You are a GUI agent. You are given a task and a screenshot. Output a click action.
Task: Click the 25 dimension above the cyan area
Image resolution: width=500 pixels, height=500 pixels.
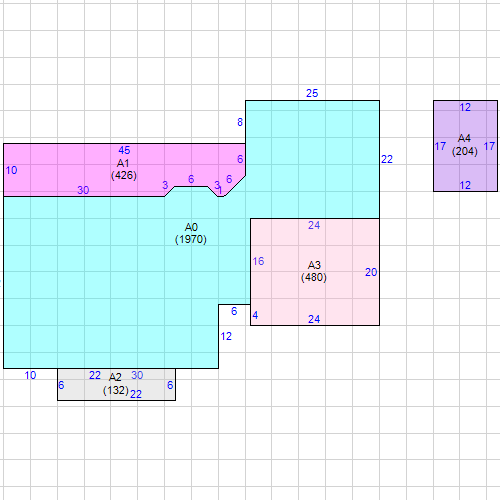coord(312,93)
